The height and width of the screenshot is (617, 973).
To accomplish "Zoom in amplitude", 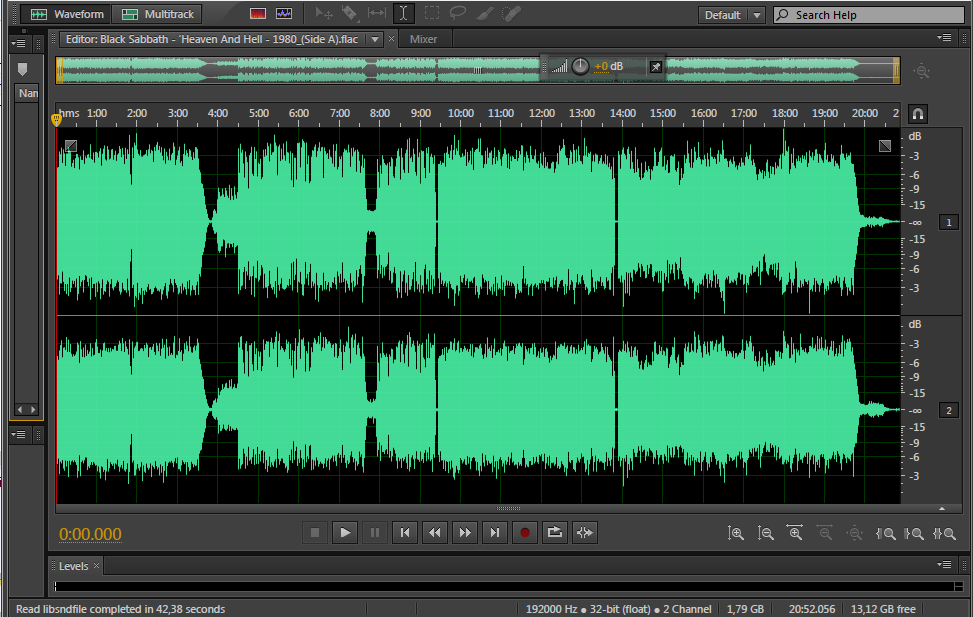I will pos(735,533).
